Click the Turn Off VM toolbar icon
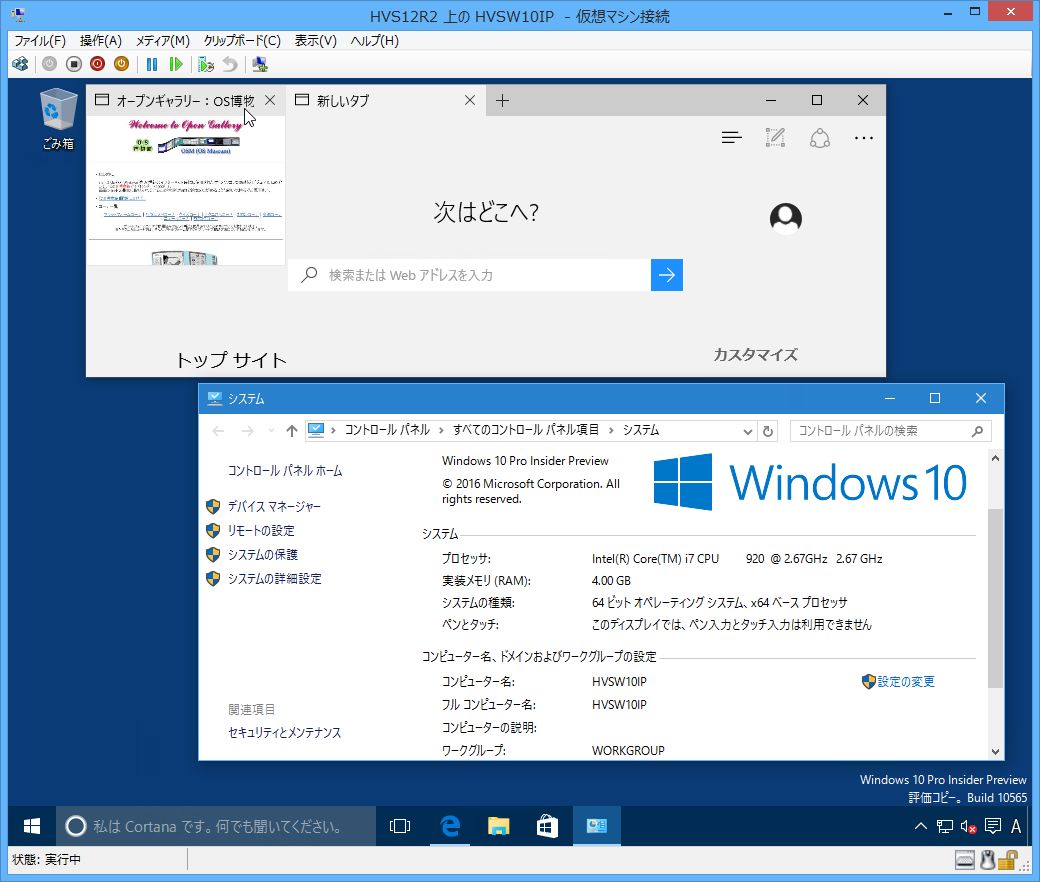The height and width of the screenshot is (882, 1040). pyautogui.click(x=74, y=64)
